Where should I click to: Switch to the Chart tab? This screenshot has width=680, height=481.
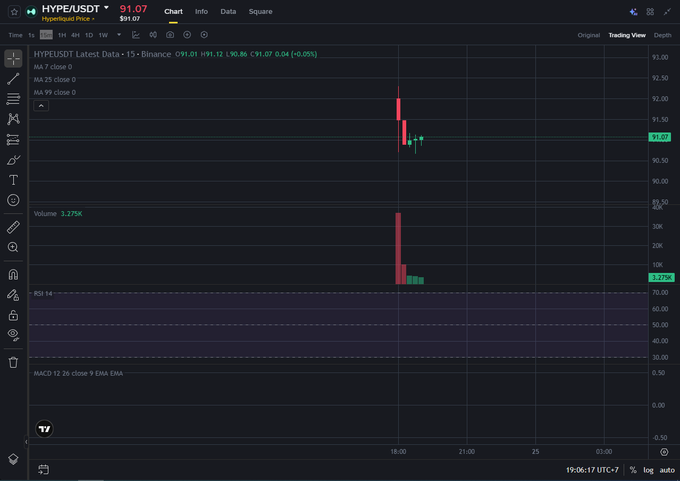tap(173, 12)
